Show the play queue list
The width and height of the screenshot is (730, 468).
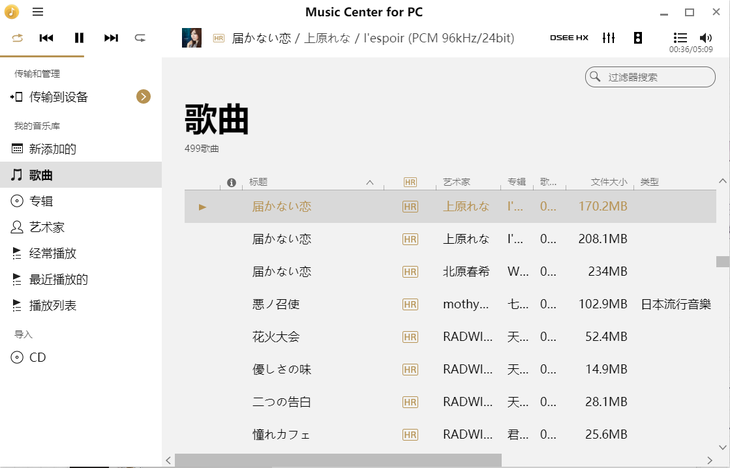coord(680,38)
